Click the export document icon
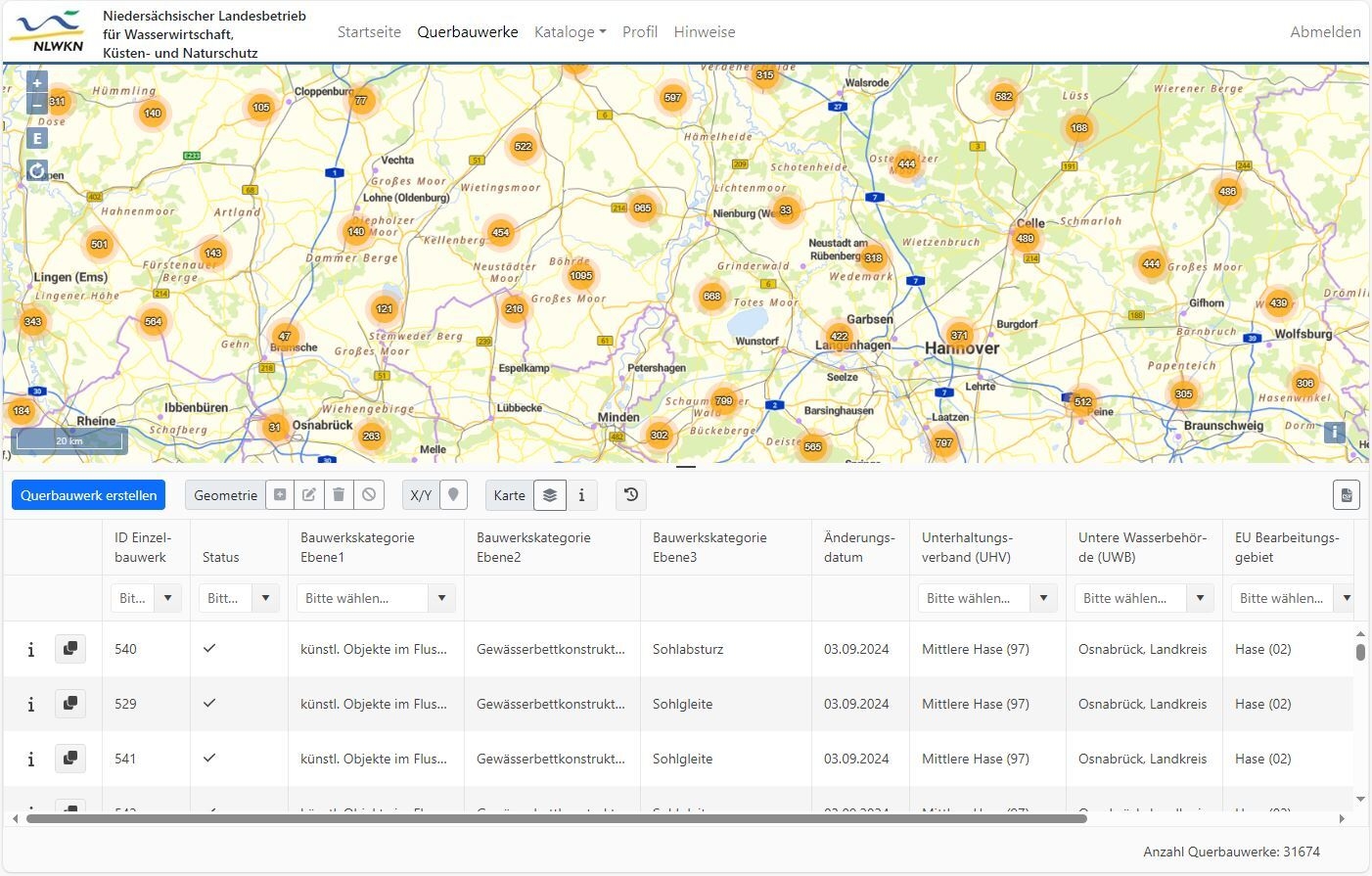The width and height of the screenshot is (1372, 876). coord(1347,495)
